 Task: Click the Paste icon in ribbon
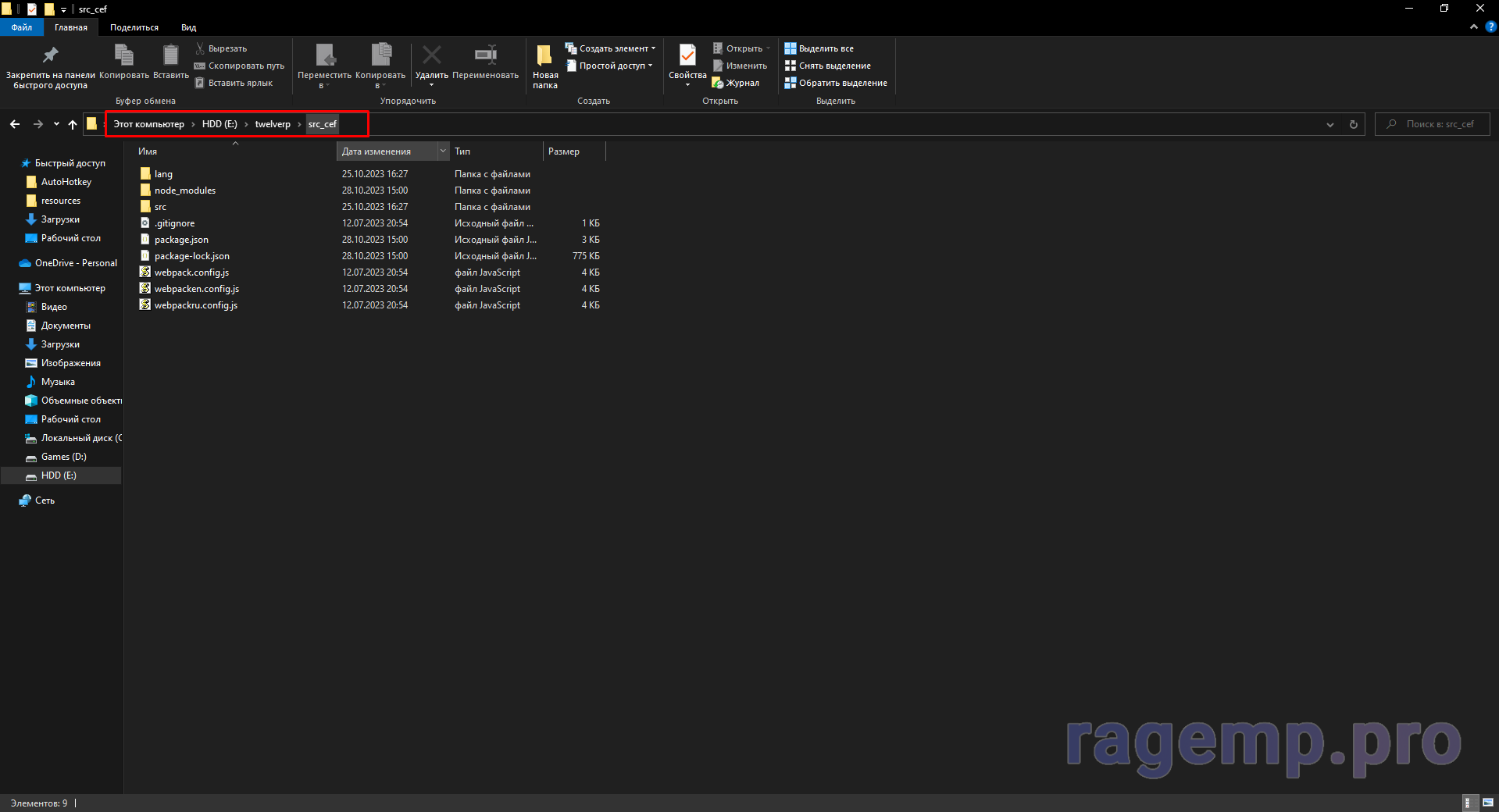[170, 56]
